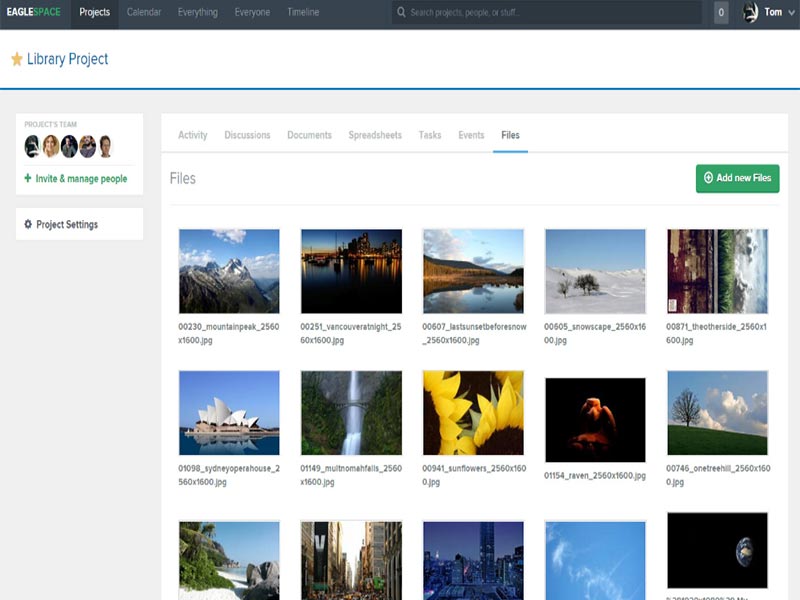Click the magnifier icon in search bar
The image size is (800, 600).
[401, 13]
